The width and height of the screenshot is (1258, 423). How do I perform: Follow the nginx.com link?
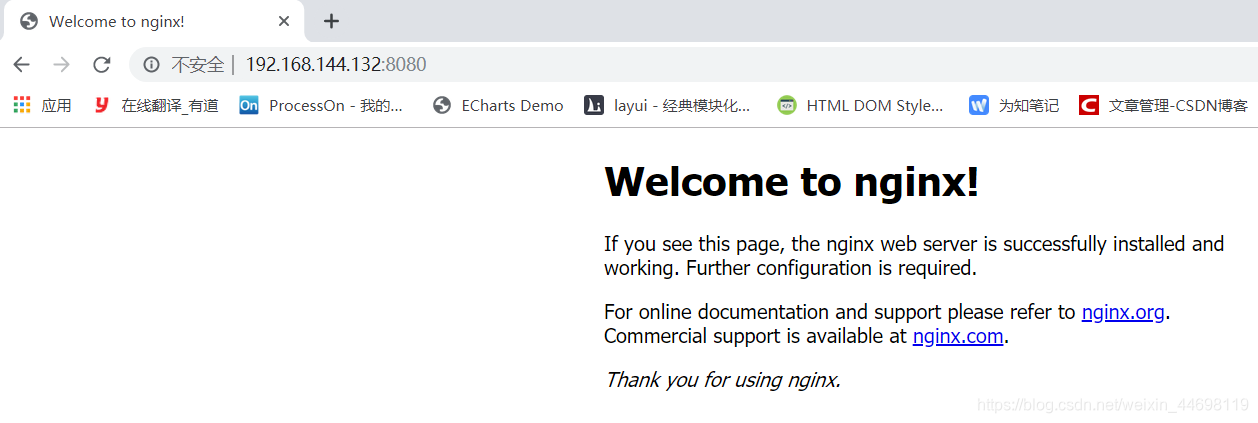pyautogui.click(x=958, y=336)
